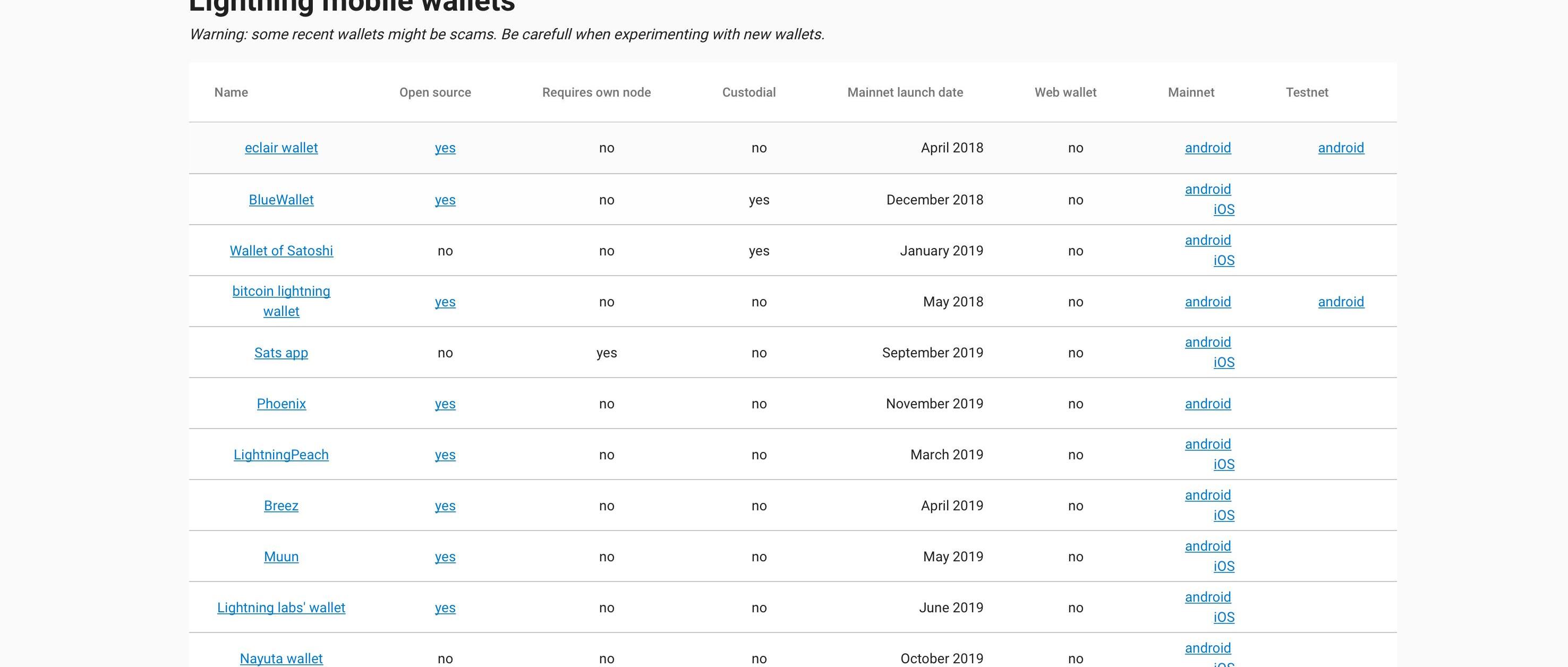Viewport: 1568px width, 667px height.
Task: Open eclair wallet open source 'yes' link
Action: (x=445, y=148)
